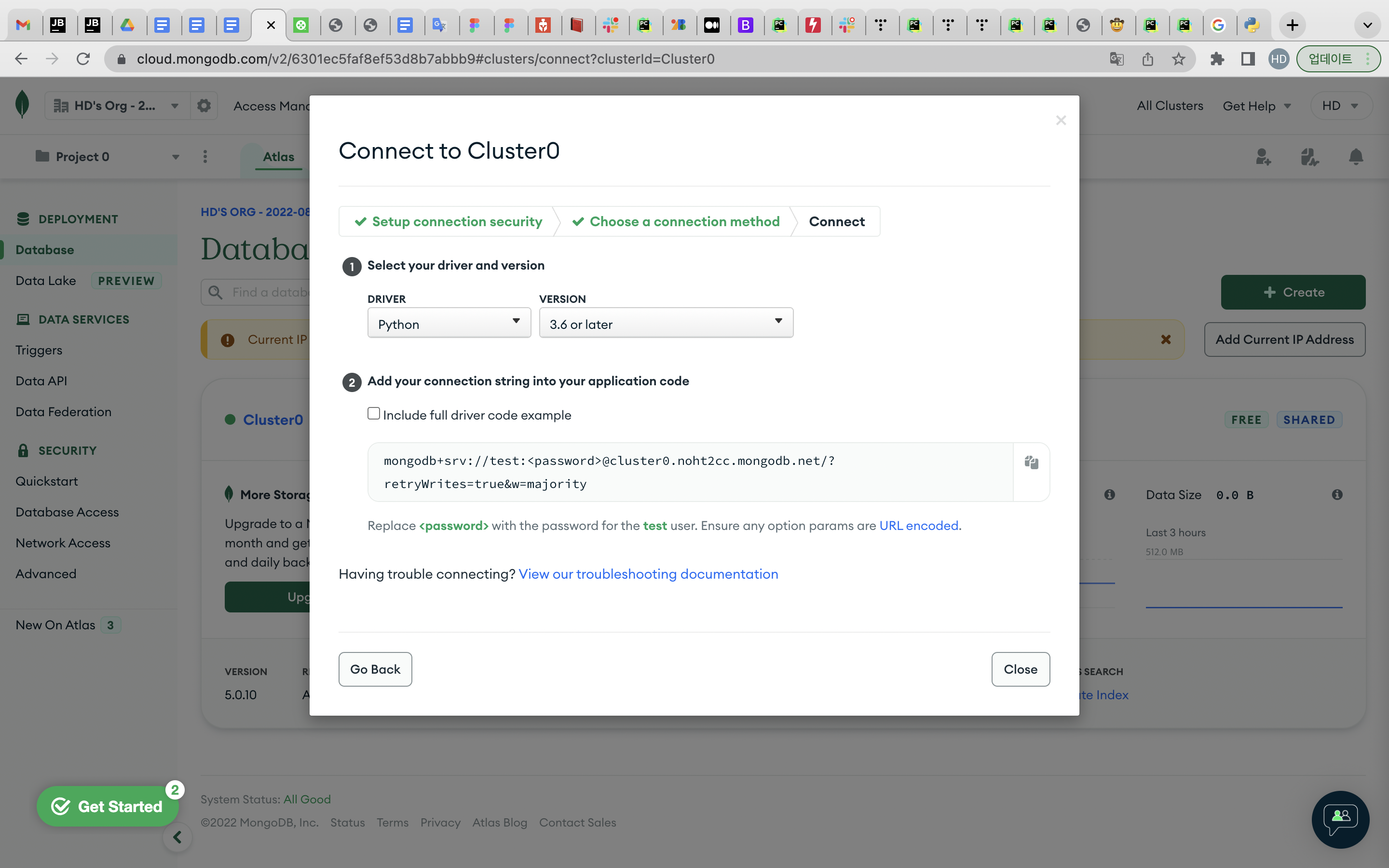Open All Good system status link
This screenshot has width=1389, height=868.
[x=307, y=799]
